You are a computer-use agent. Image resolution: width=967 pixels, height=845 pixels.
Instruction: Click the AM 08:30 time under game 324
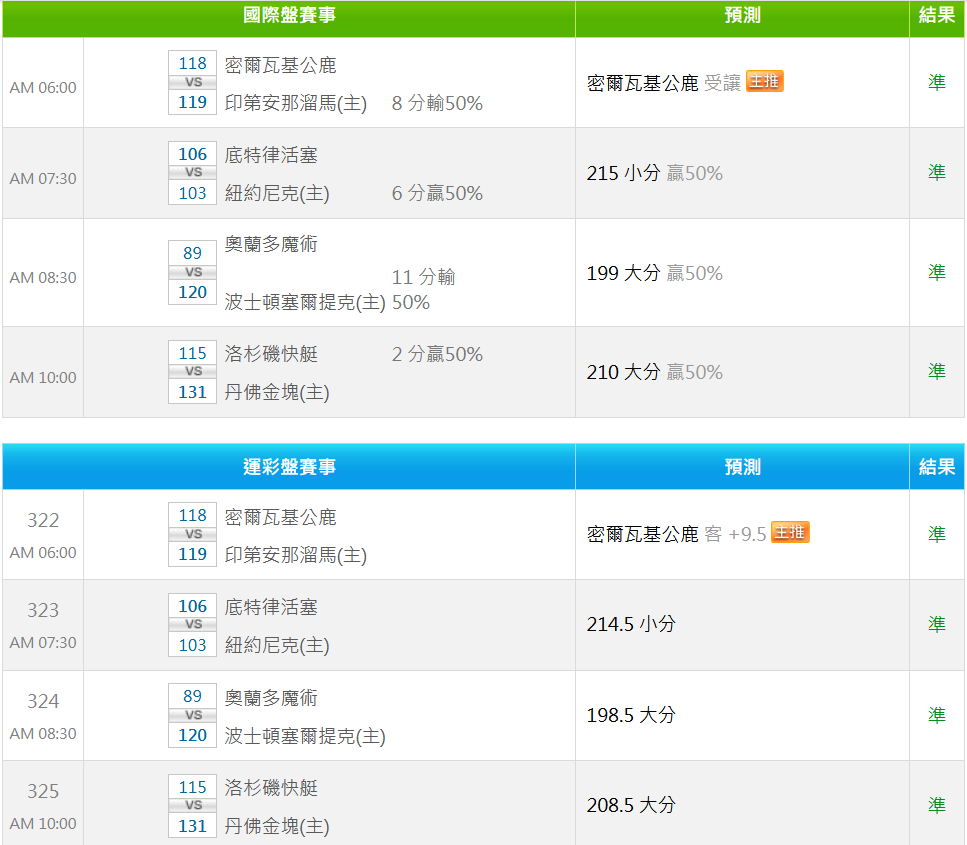pyautogui.click(x=43, y=734)
